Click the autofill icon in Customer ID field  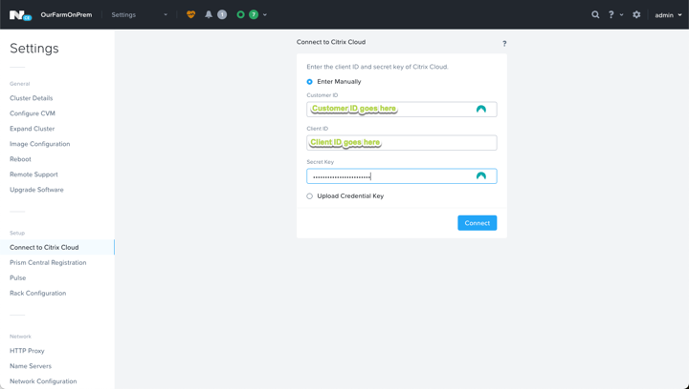[x=481, y=109]
